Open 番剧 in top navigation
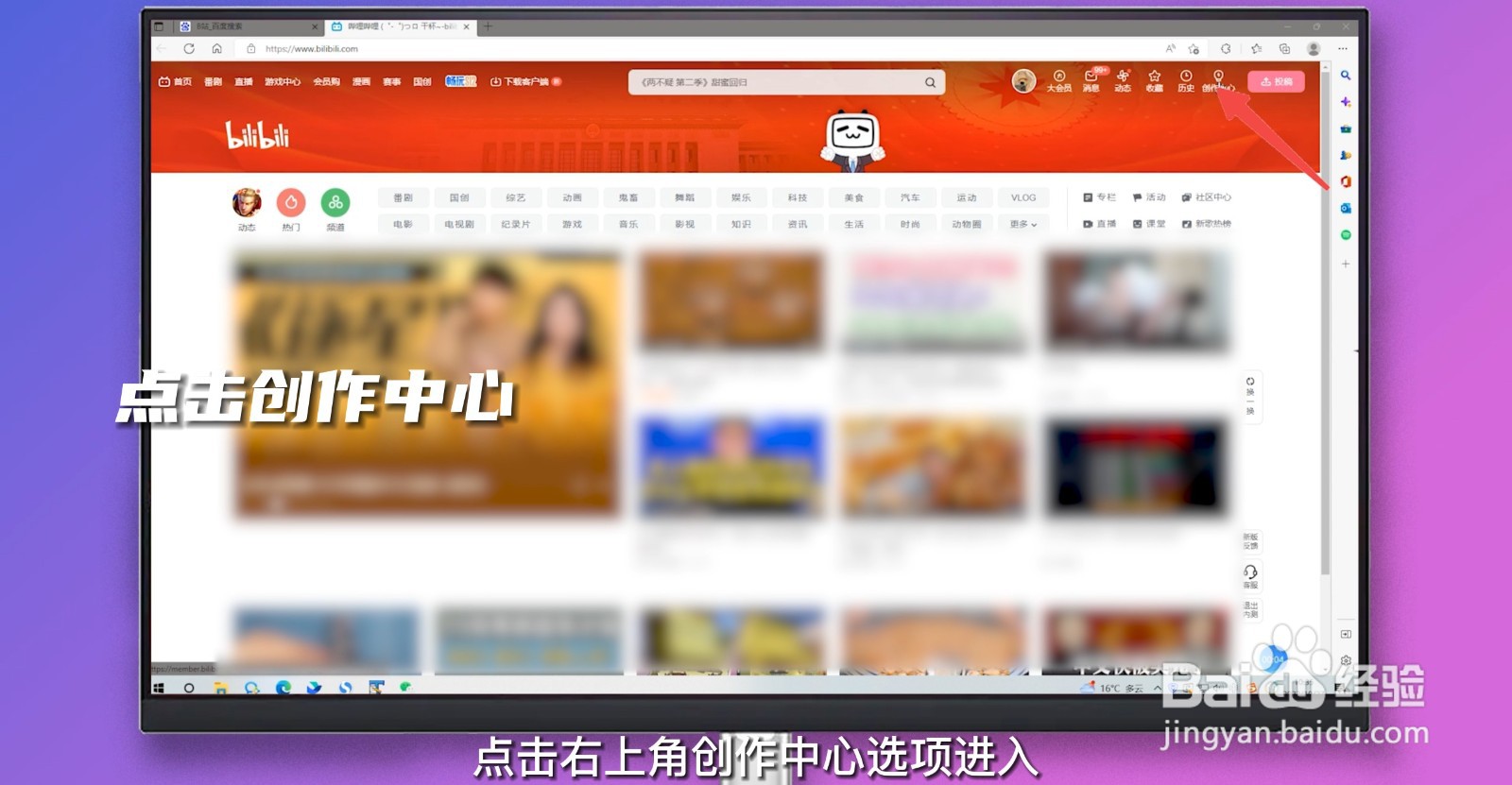Screen dimensions: 1512x785 click(214, 82)
